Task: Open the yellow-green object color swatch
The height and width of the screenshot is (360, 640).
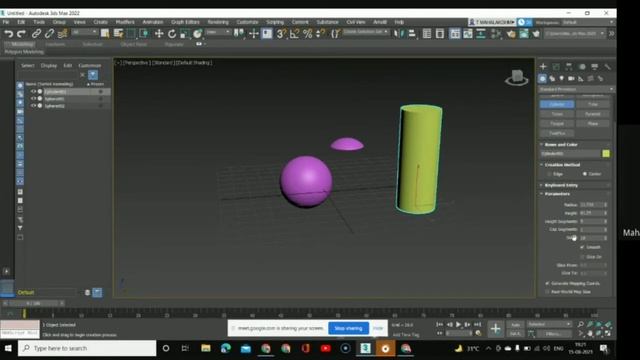Action: click(606, 153)
